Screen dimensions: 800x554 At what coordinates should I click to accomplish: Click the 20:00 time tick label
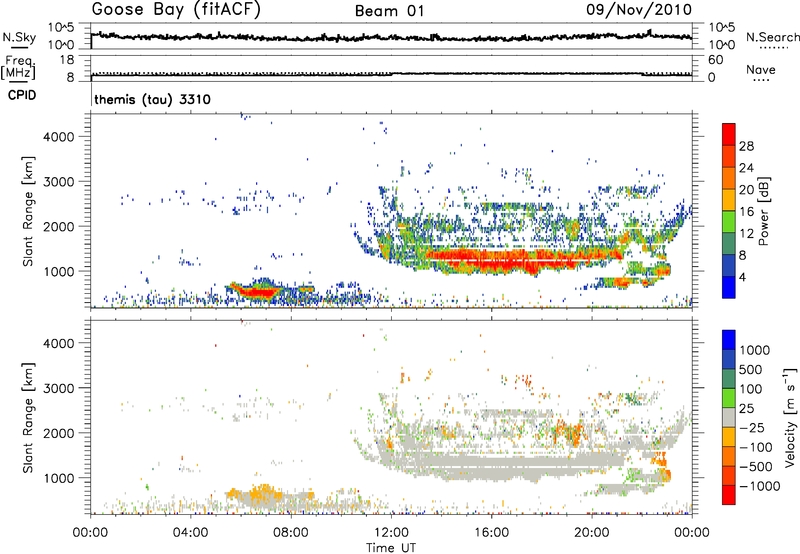tap(591, 533)
